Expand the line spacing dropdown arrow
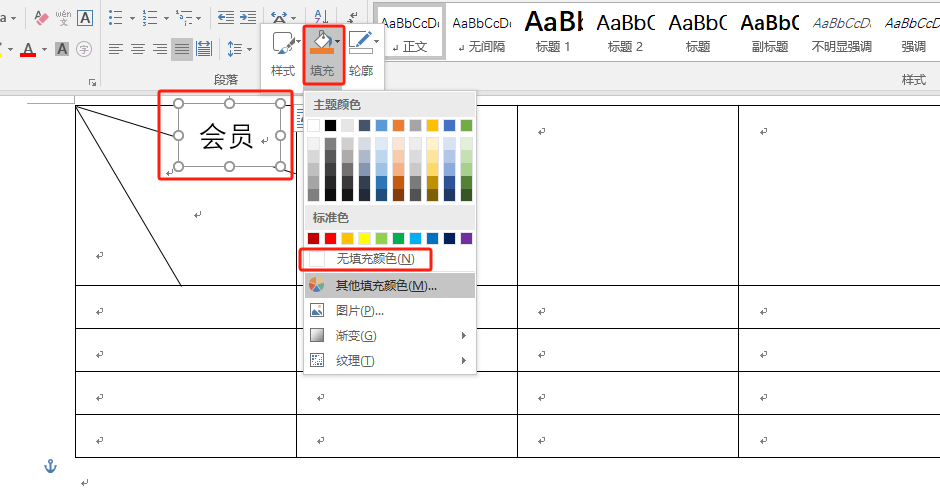The image size is (940, 492). 249,48
